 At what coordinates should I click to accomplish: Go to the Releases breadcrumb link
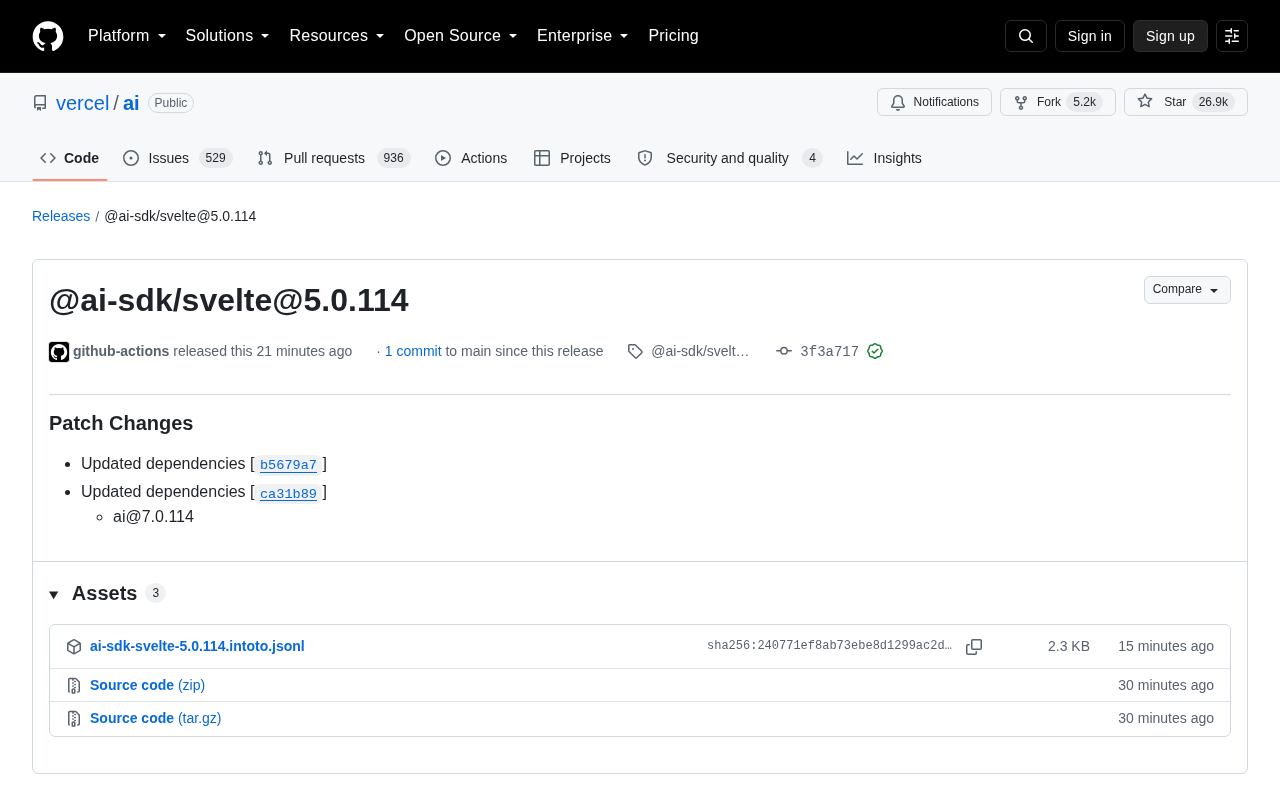[61, 216]
